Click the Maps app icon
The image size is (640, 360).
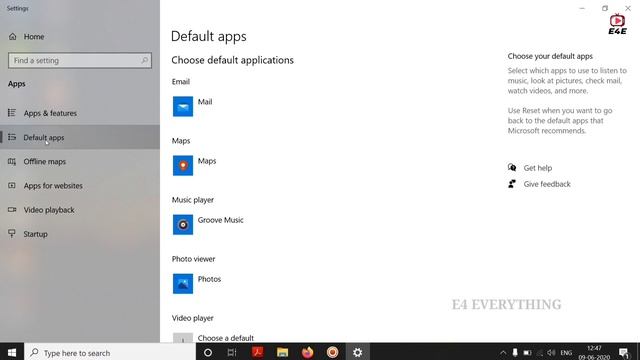(x=182, y=165)
